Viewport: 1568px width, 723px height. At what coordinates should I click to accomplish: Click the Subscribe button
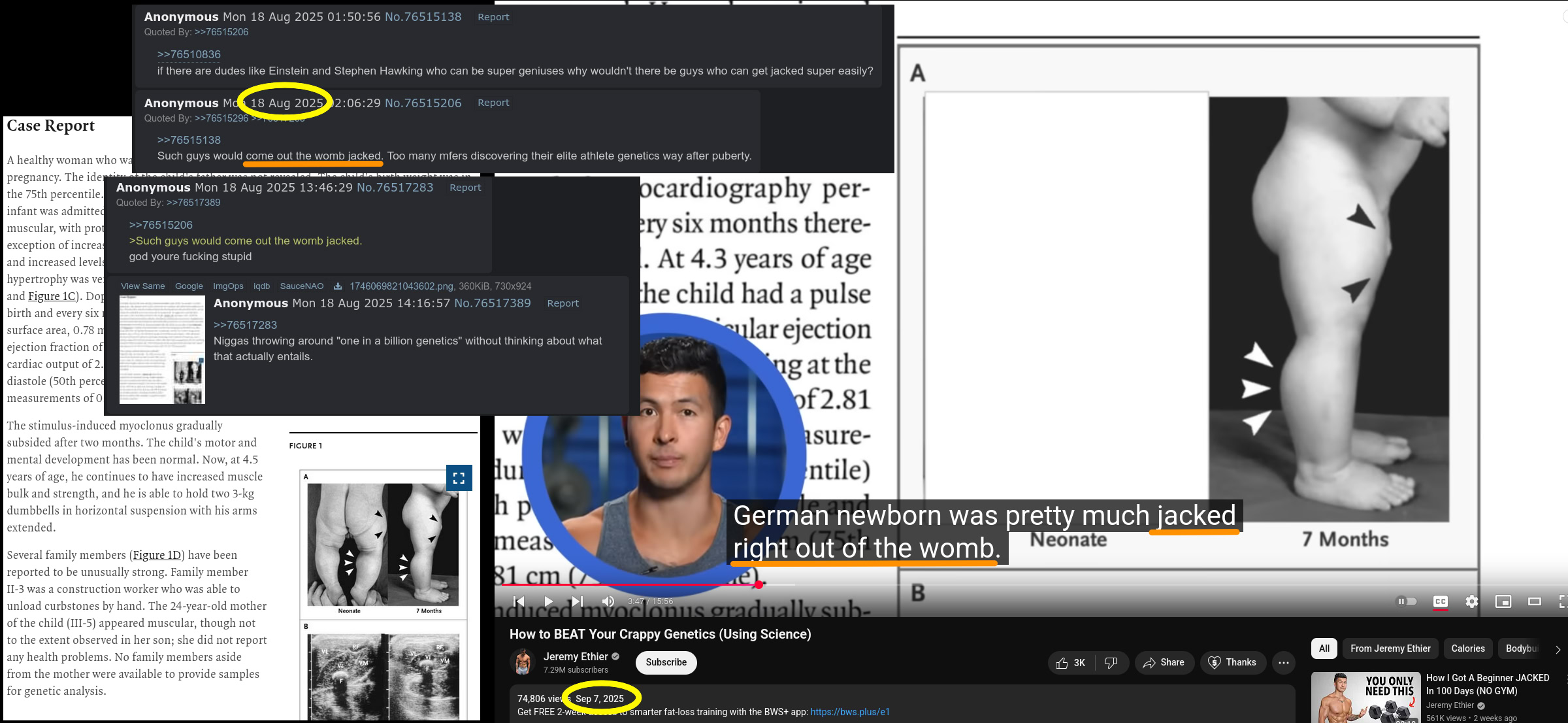click(x=666, y=662)
